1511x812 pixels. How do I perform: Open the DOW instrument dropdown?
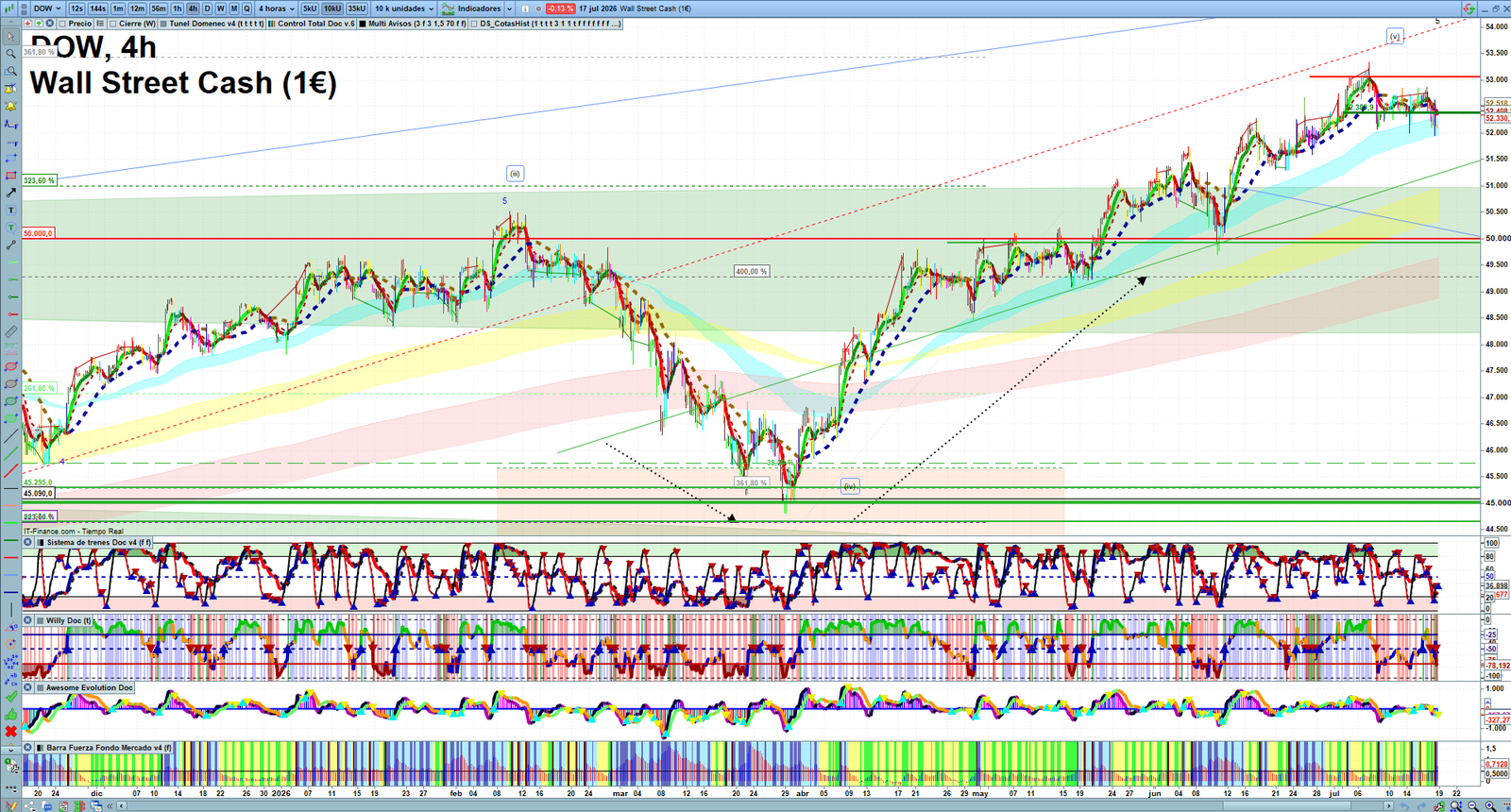47,8
